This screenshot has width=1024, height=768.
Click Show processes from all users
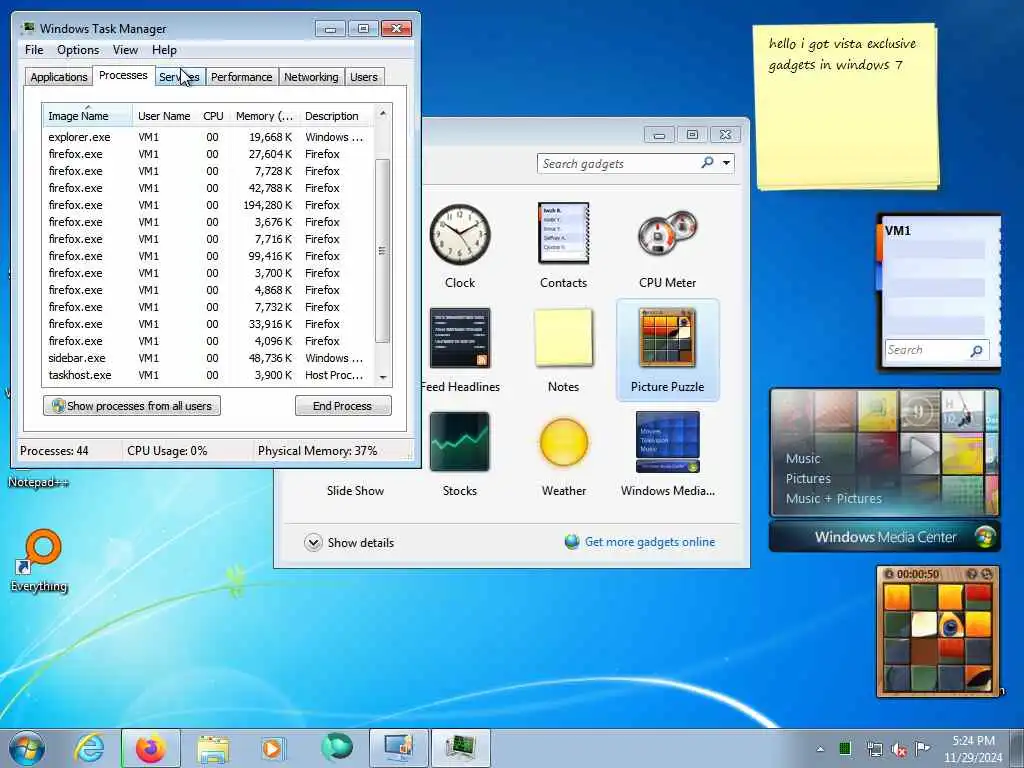(132, 406)
